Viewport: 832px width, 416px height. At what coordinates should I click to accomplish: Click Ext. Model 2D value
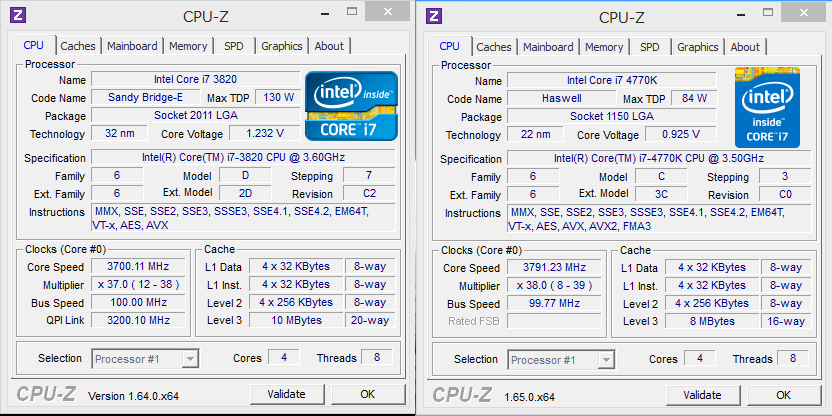[x=245, y=193]
